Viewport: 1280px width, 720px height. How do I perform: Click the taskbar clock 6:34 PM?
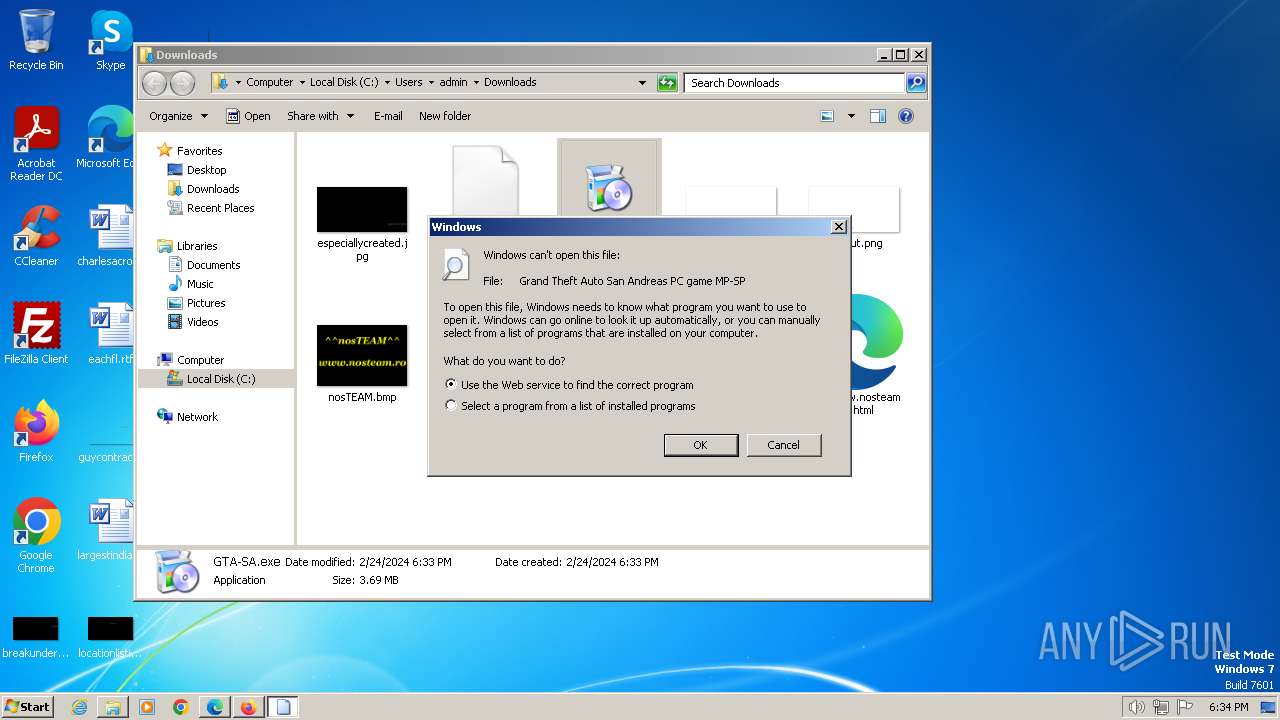click(x=1228, y=707)
